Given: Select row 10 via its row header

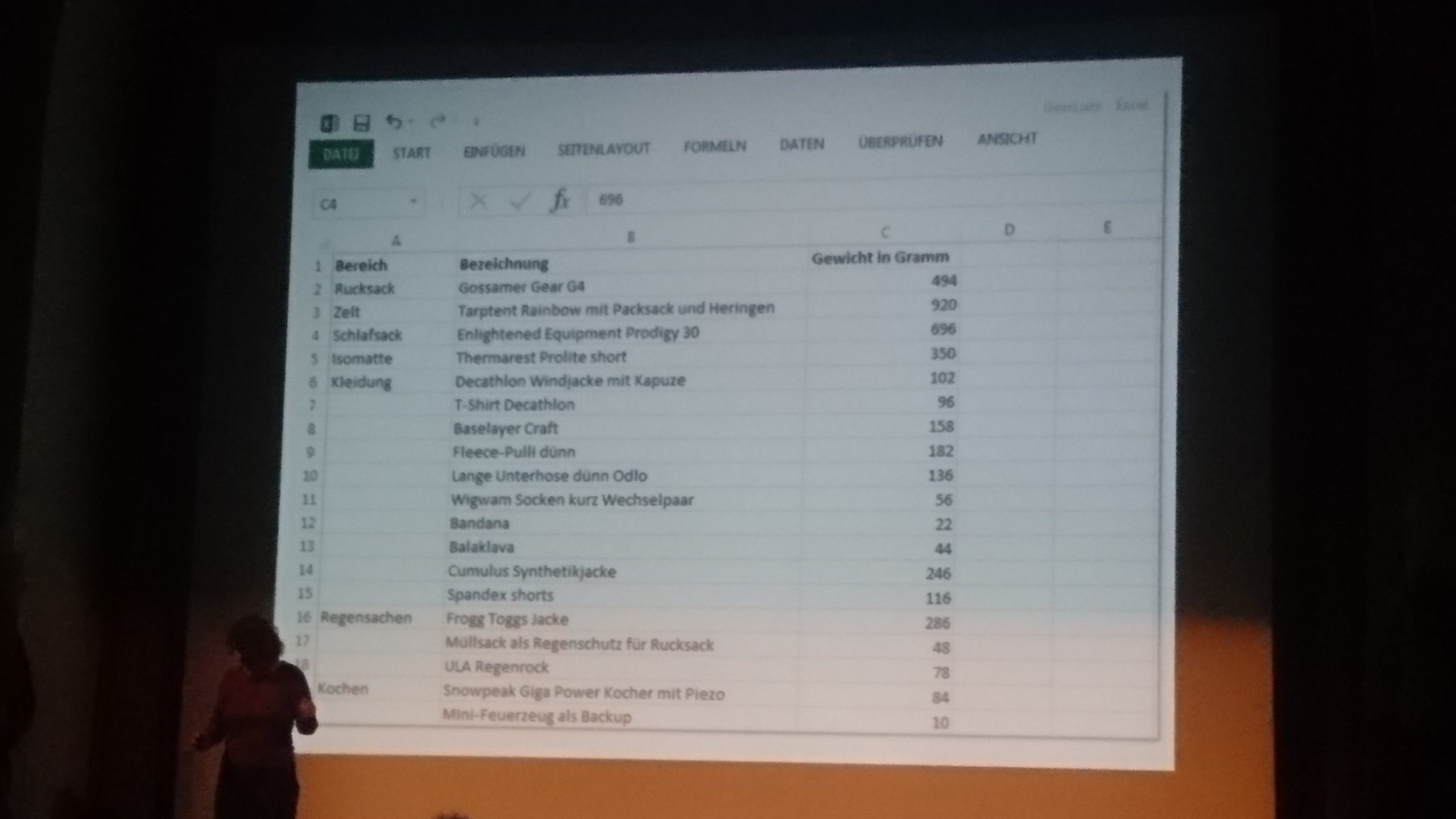Looking at the screenshot, I should (x=310, y=475).
